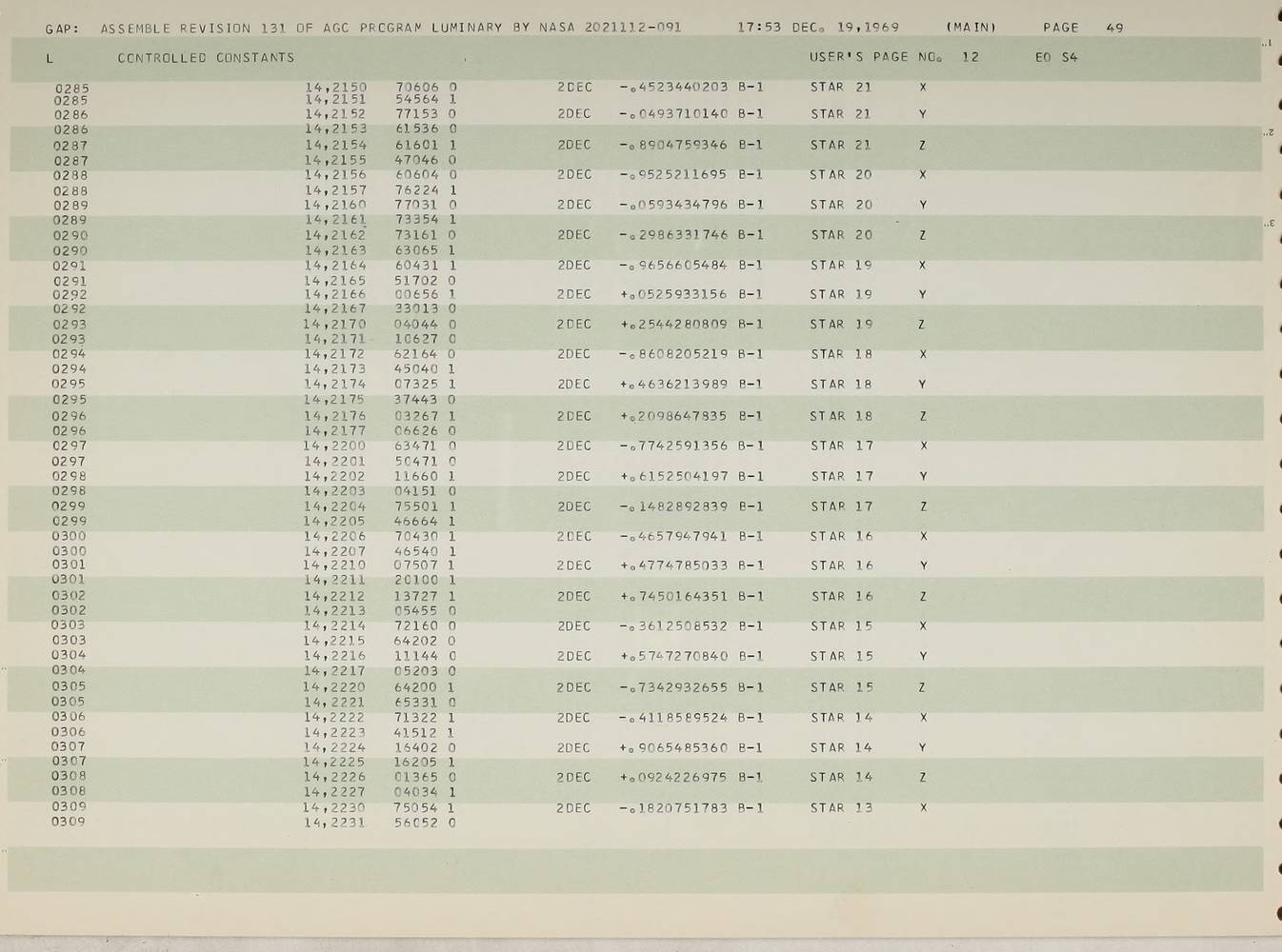The image size is (1282, 952).
Task: Click the value '-.4657947941'
Action: click(673, 536)
